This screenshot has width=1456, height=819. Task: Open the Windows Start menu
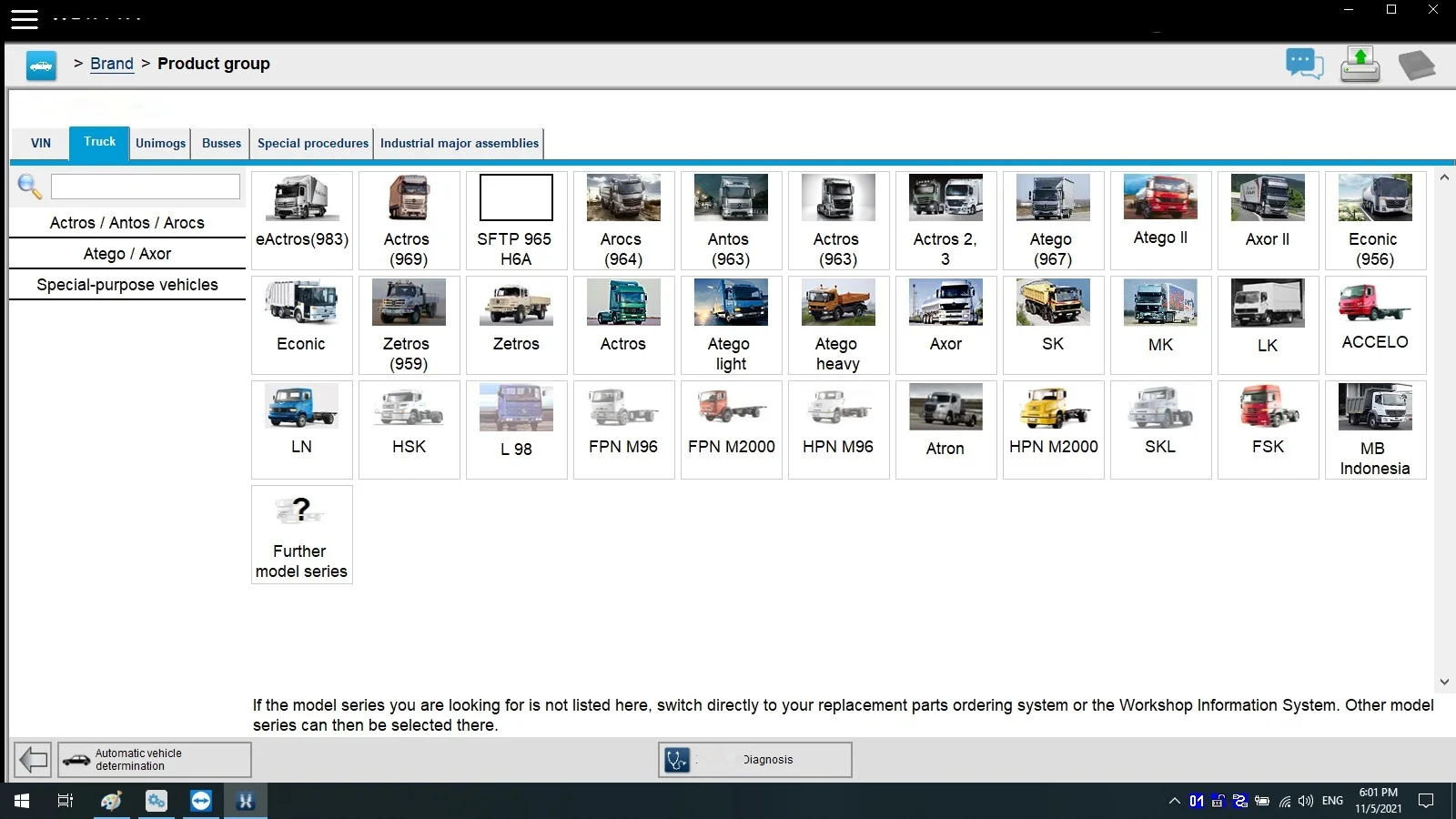click(22, 801)
